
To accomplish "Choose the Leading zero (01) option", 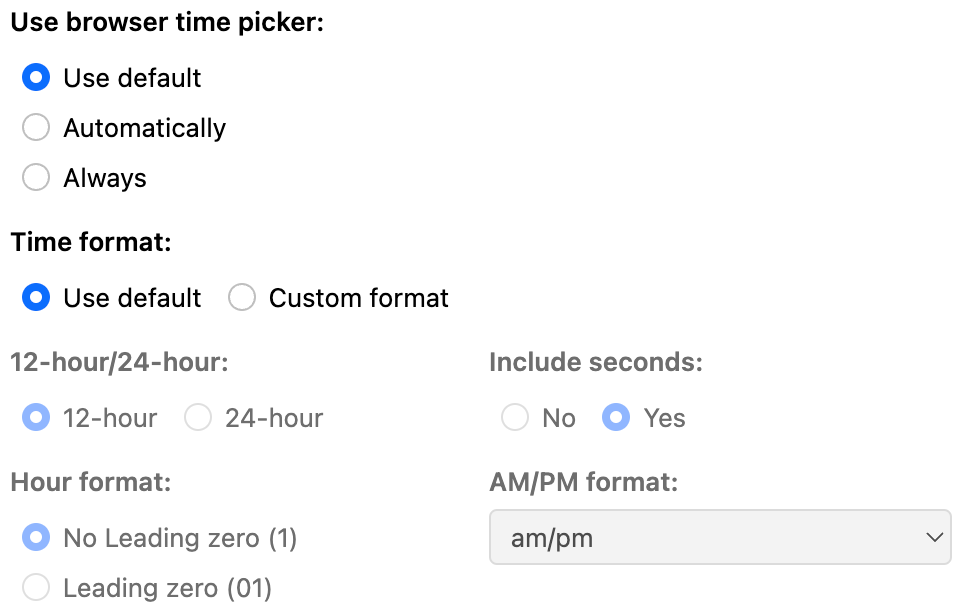I will click(36, 588).
